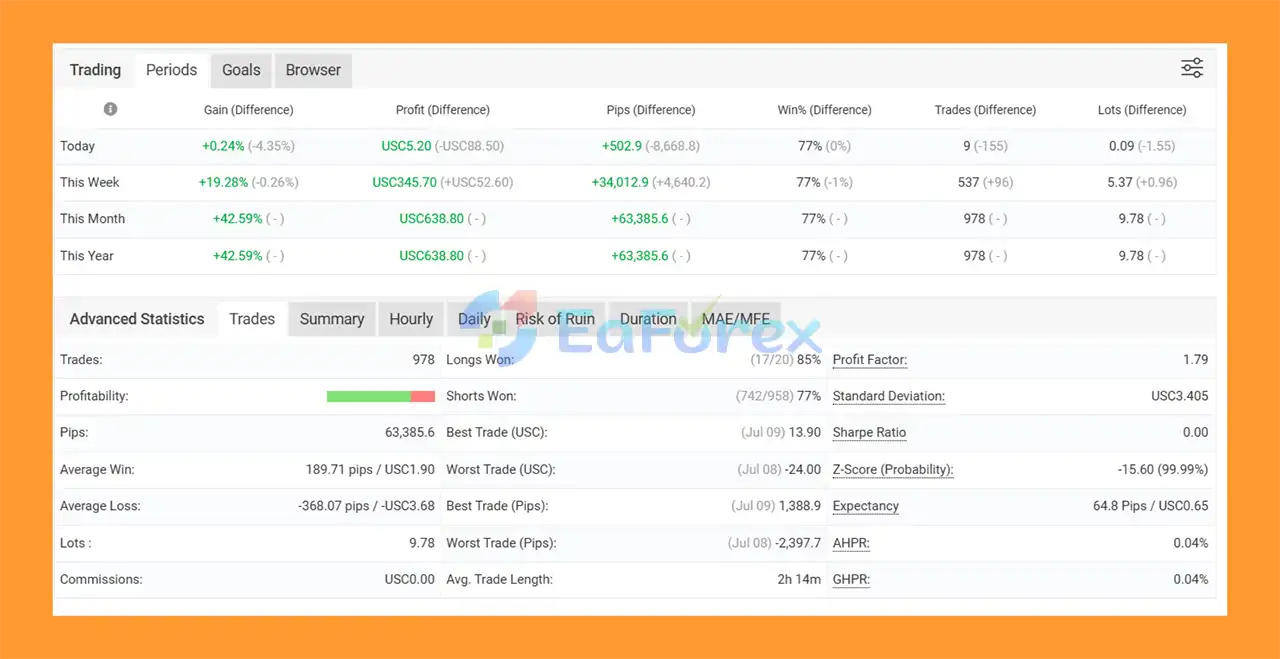This screenshot has width=1280, height=659.
Task: Click the USC5.20 profit for Today
Action: click(x=406, y=146)
